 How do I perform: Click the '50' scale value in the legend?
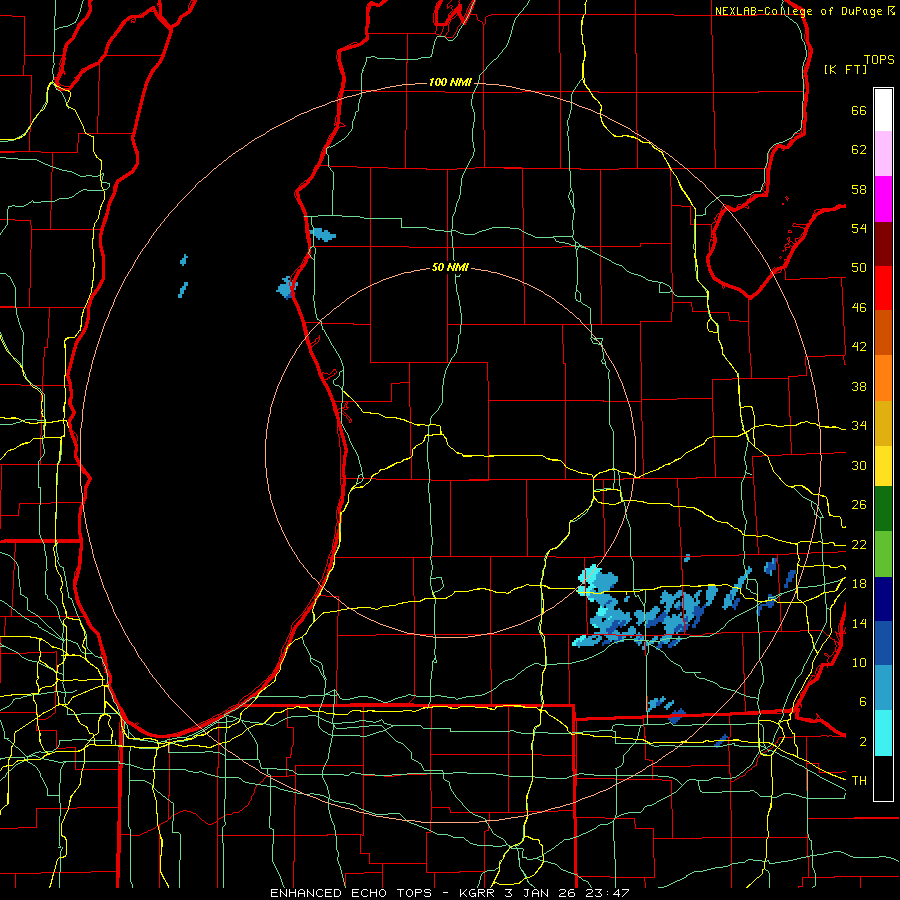click(x=859, y=268)
